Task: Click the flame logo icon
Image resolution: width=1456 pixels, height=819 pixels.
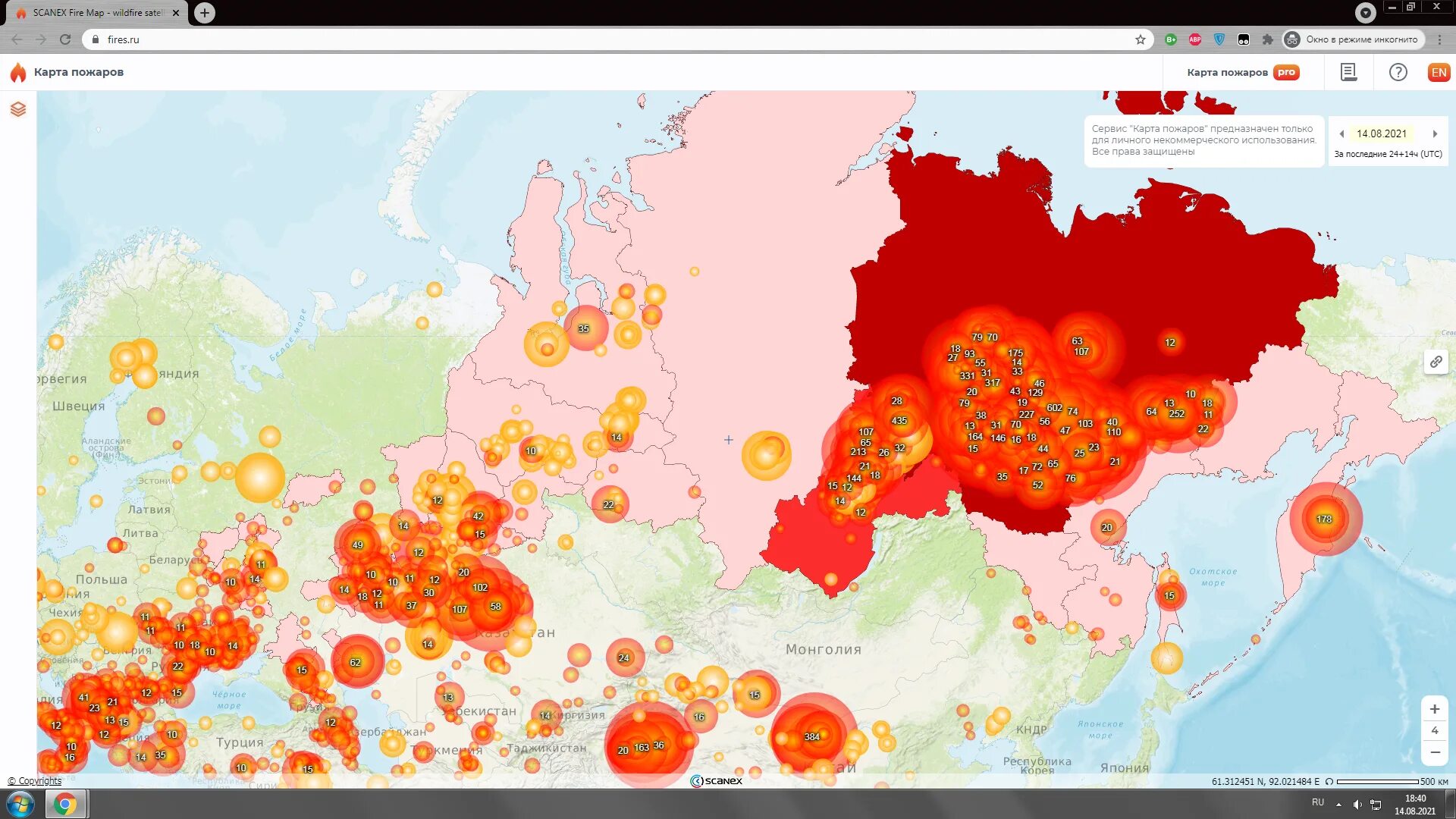Action: (x=18, y=72)
